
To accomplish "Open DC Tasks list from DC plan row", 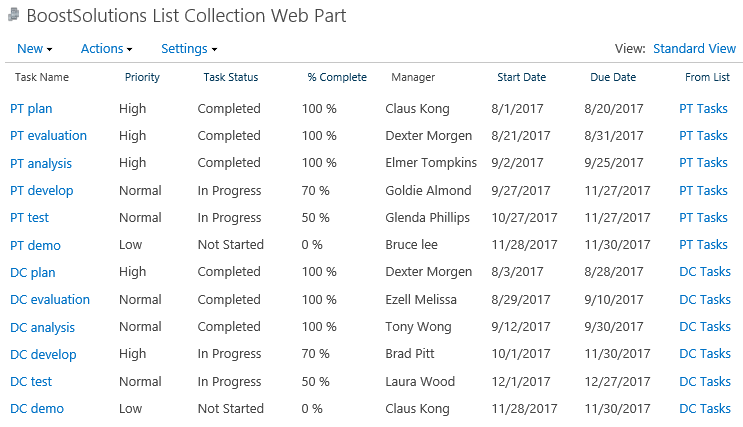I will (x=705, y=272).
